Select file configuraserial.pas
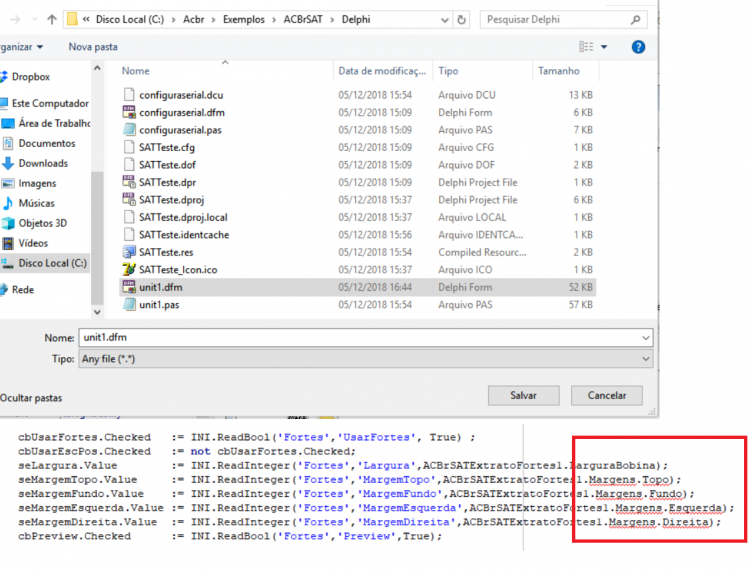 [x=180, y=130]
